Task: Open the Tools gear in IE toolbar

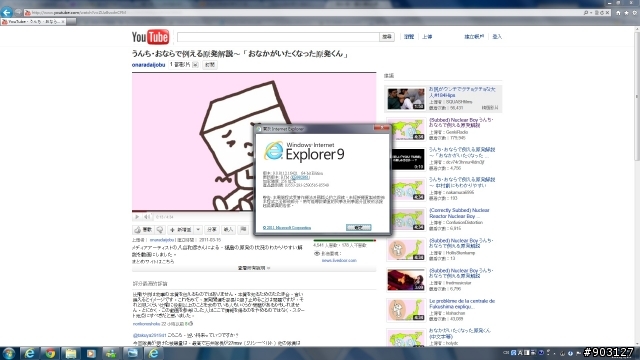Action: pyautogui.click(x=634, y=13)
